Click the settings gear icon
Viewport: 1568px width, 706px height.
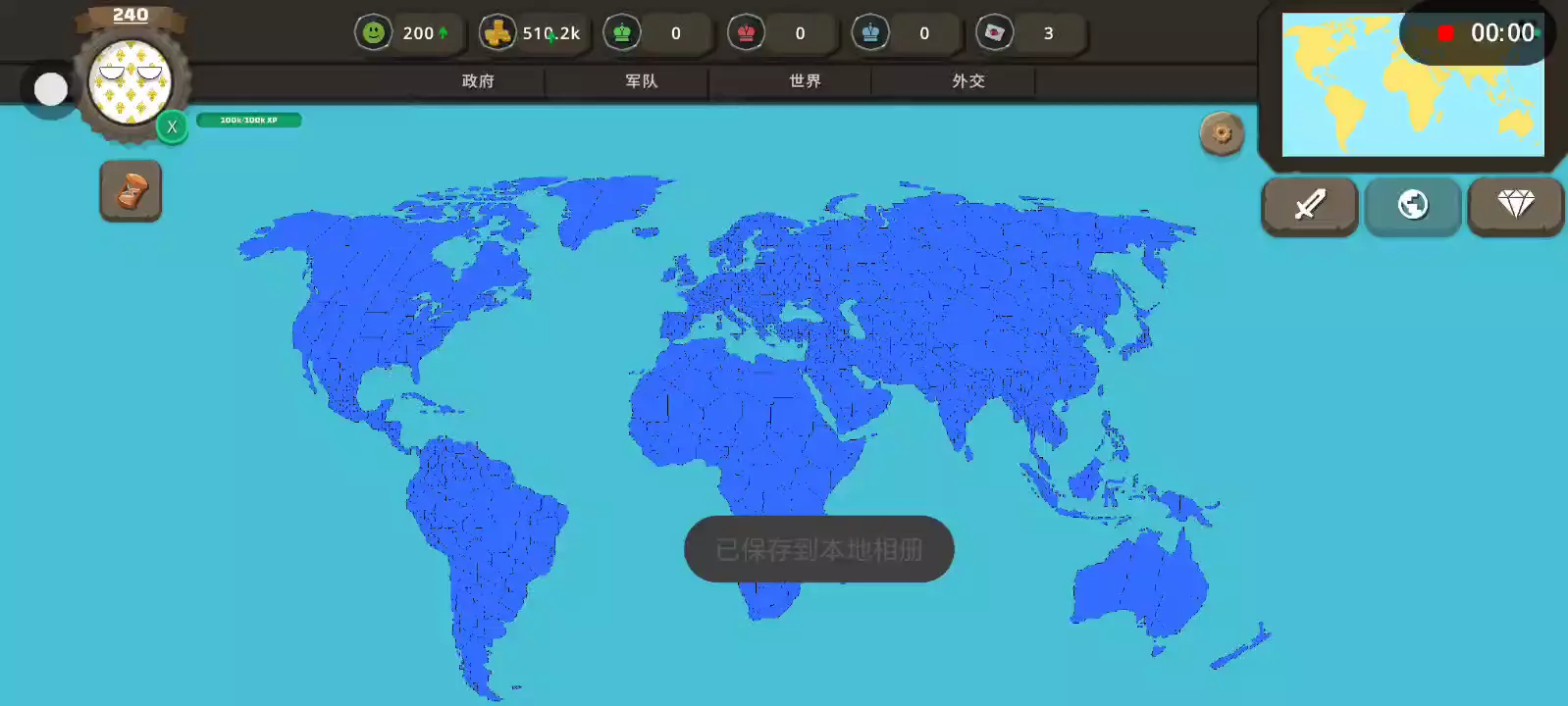pos(1222,133)
